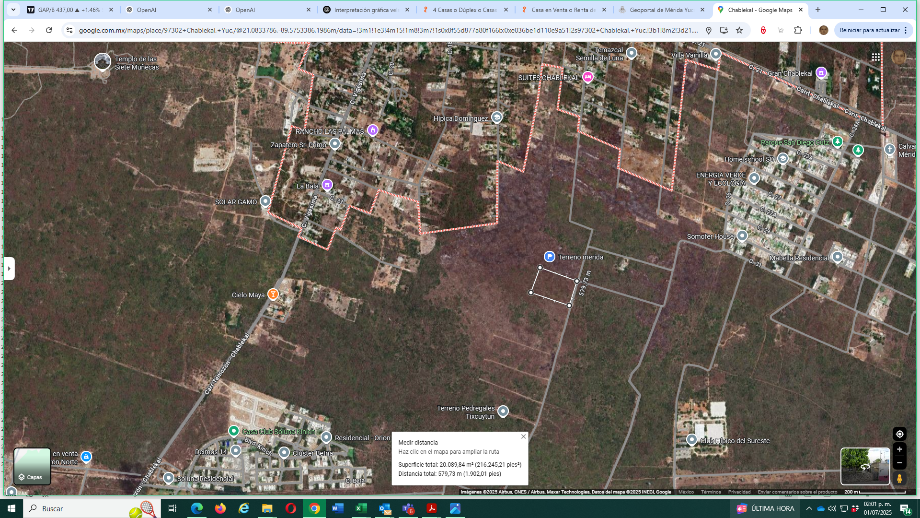The image size is (920, 518).
Task: Select the Street View pegman icon
Action: [899, 478]
